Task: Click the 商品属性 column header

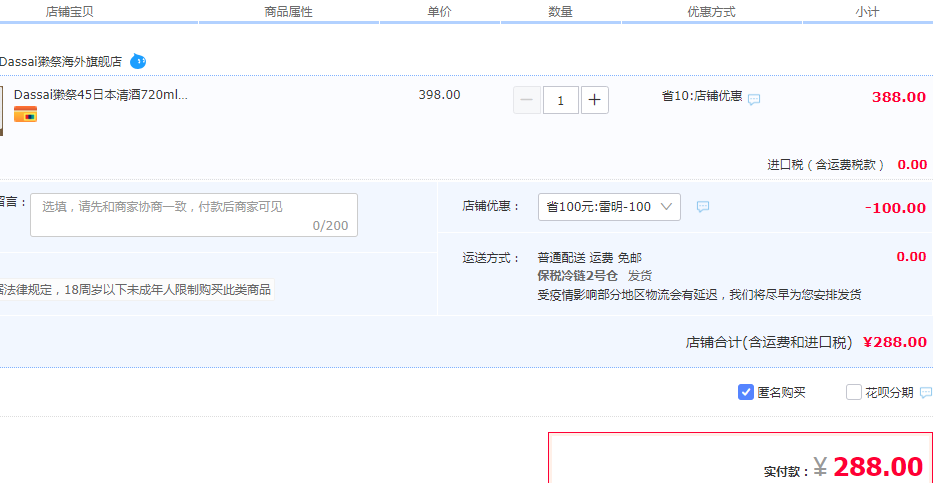Action: 288,11
